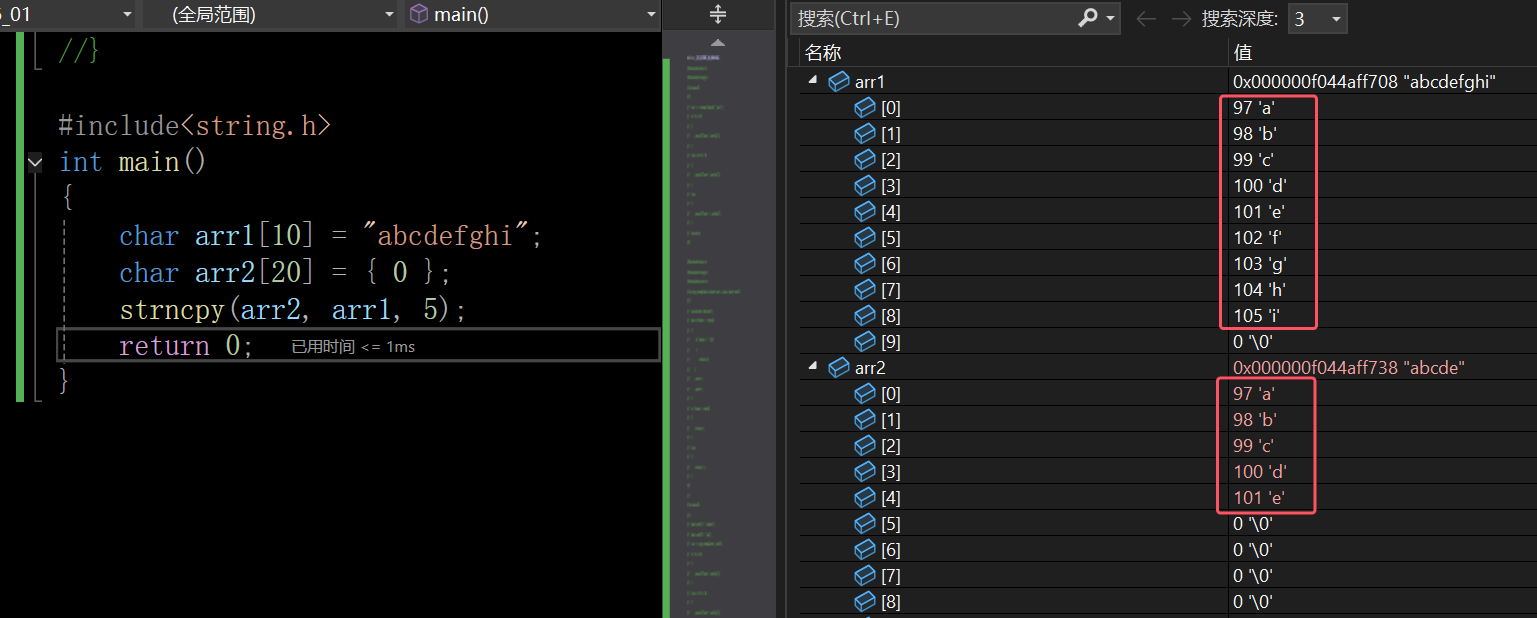1537x618 pixels.
Task: Open the global scope (全局范围) dropdown
Action: coord(270,15)
